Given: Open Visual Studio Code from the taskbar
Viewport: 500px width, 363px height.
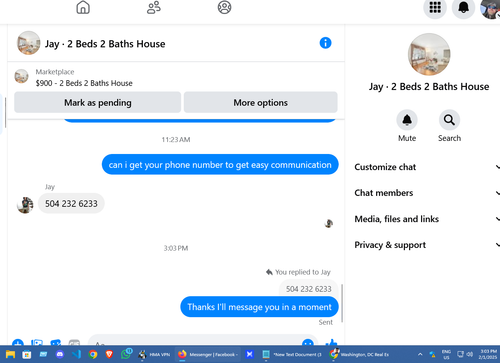Looking at the screenshot, I should point(76,354).
